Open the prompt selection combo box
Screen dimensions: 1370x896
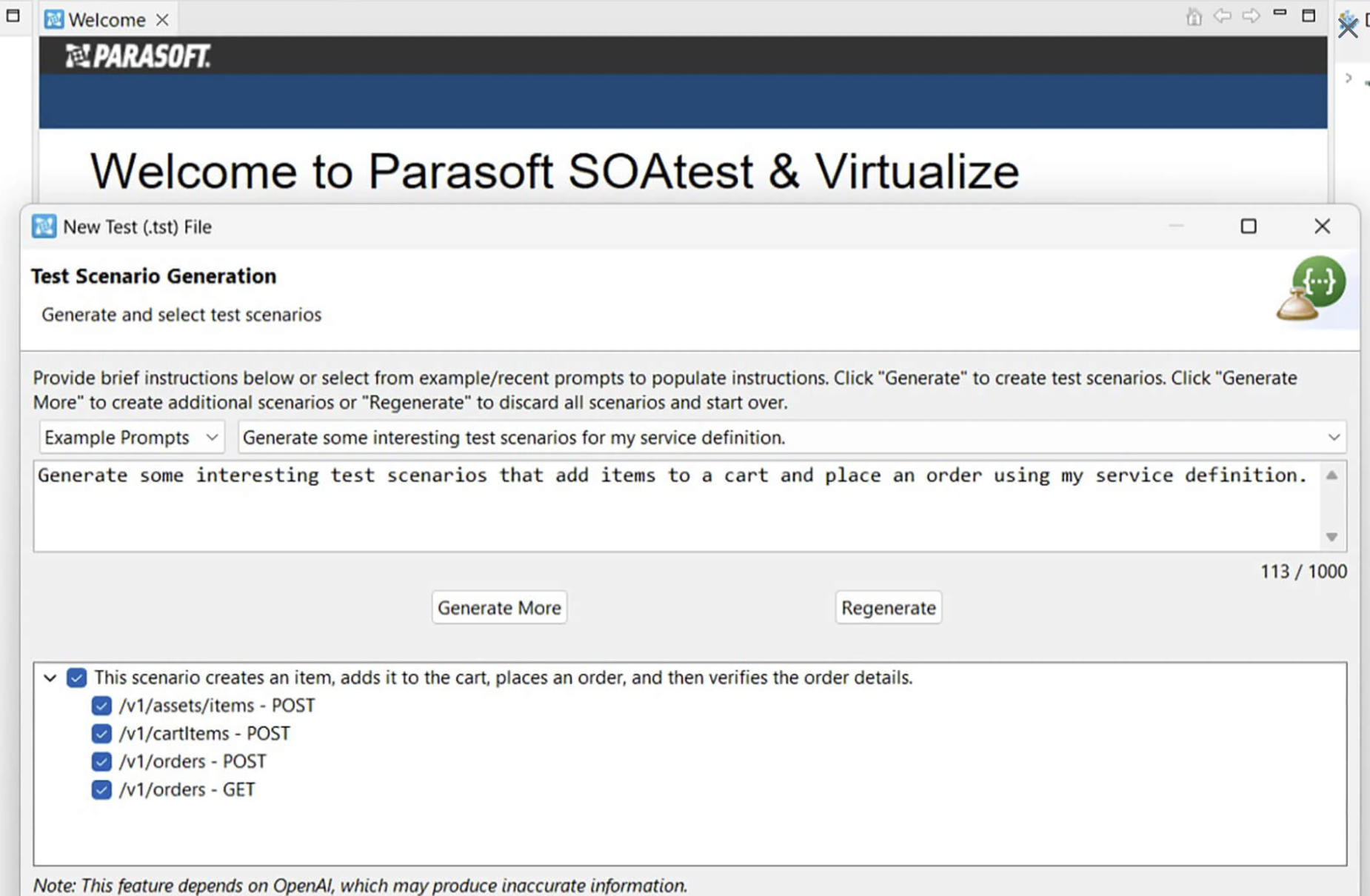click(792, 438)
